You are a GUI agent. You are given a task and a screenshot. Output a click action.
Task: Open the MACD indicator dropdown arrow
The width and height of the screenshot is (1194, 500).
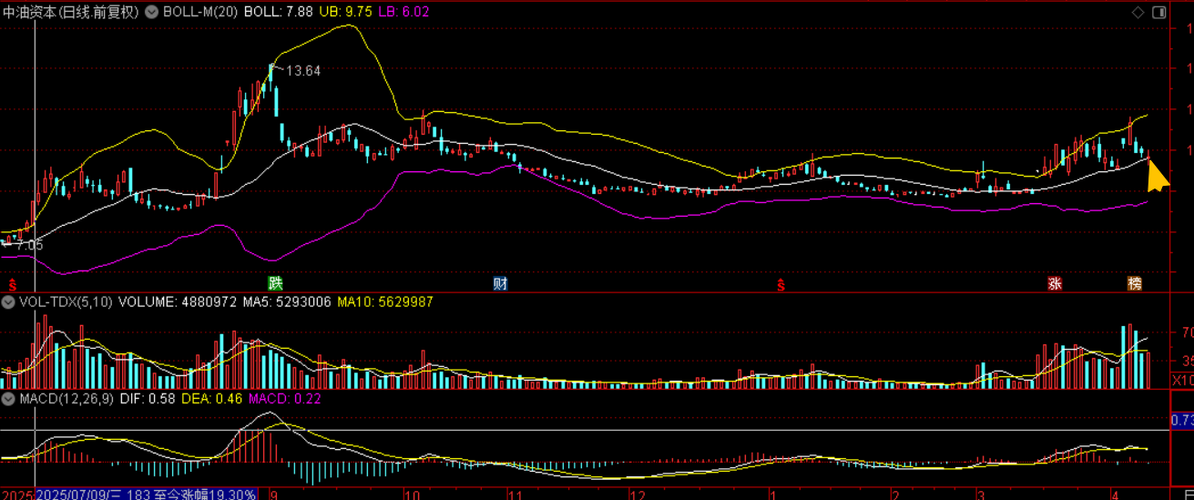tap(8, 398)
